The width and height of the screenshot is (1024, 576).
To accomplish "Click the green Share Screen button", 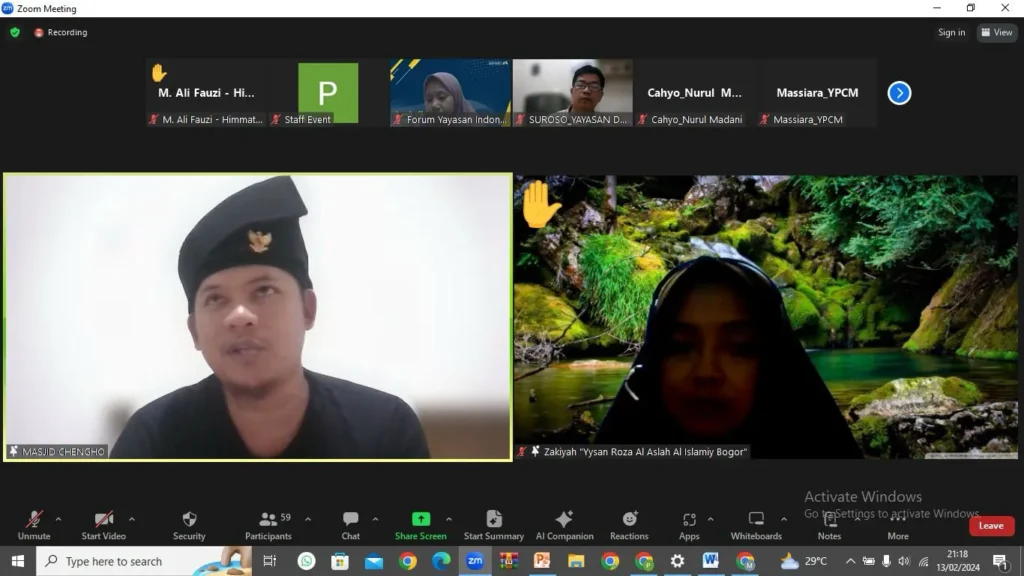I will (x=421, y=526).
